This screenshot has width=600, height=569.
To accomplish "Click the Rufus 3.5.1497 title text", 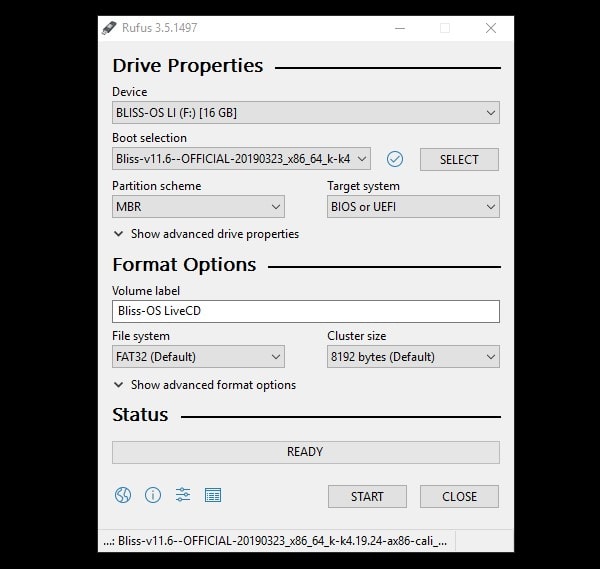I will click(160, 28).
